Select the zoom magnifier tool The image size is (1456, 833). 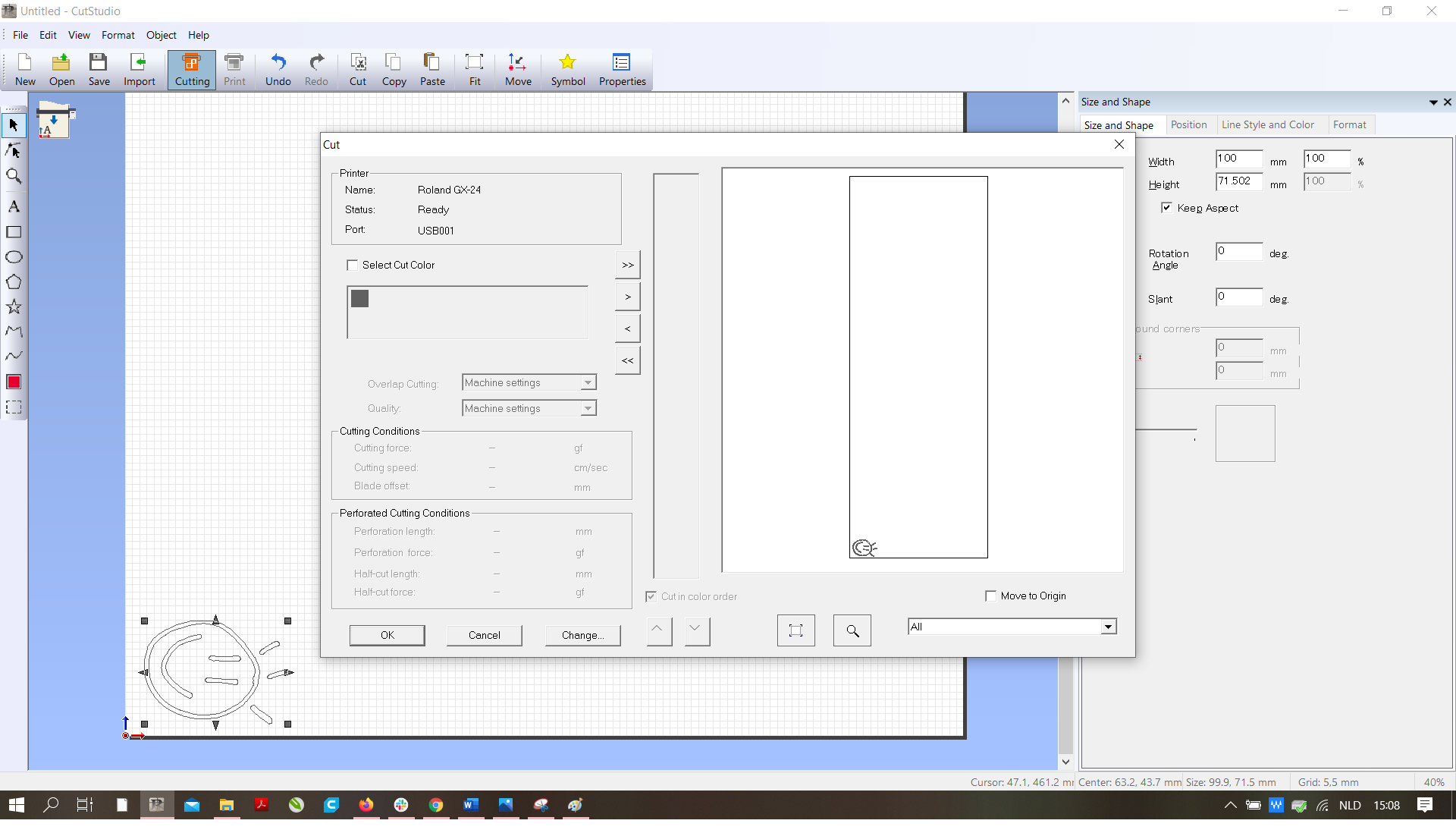tap(14, 176)
